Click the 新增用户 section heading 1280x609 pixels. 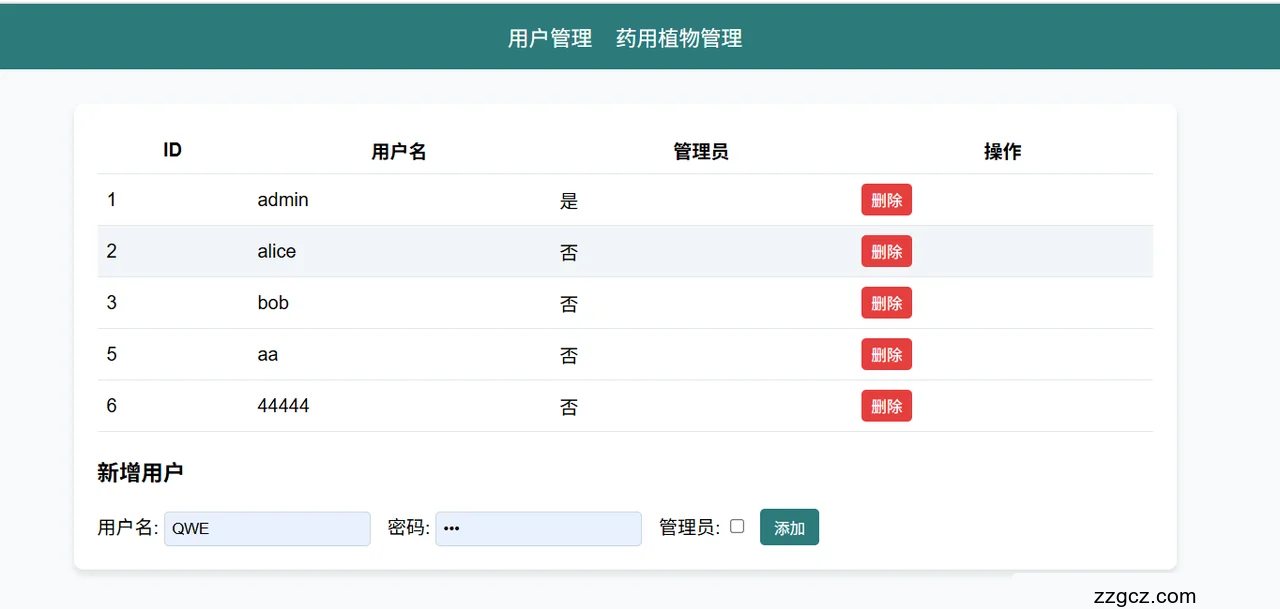tap(140, 473)
